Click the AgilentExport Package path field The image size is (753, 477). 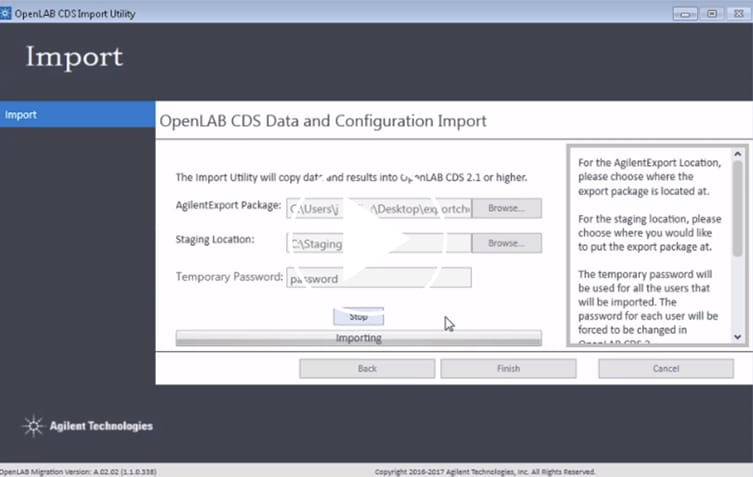378,209
